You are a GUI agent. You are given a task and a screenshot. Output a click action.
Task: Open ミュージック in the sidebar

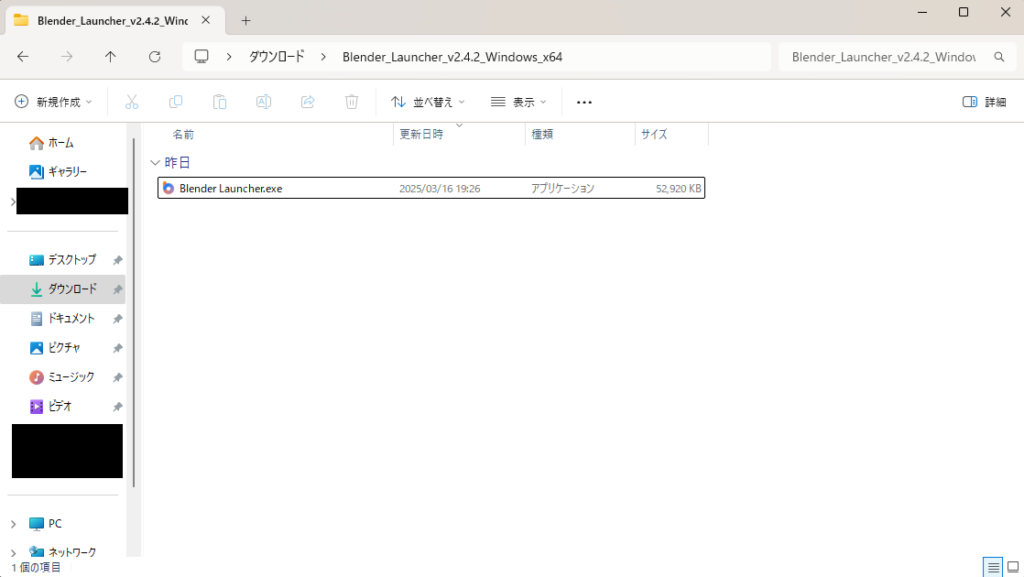click(x=62, y=377)
